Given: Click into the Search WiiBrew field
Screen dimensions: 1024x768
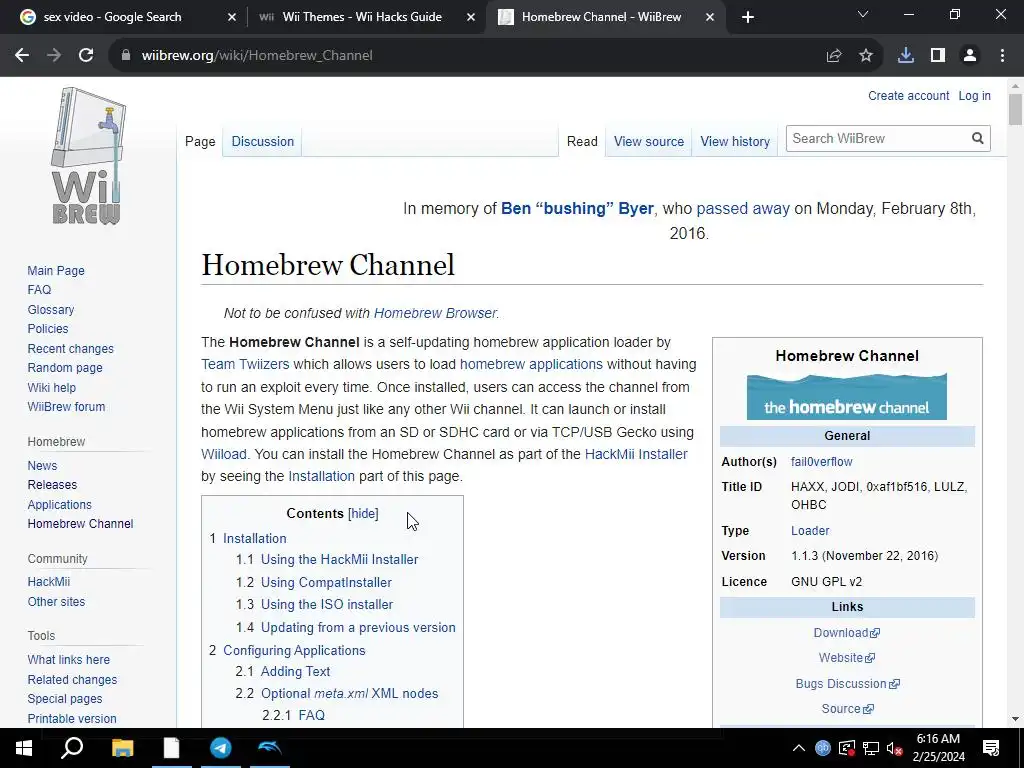Looking at the screenshot, I should point(877,138).
